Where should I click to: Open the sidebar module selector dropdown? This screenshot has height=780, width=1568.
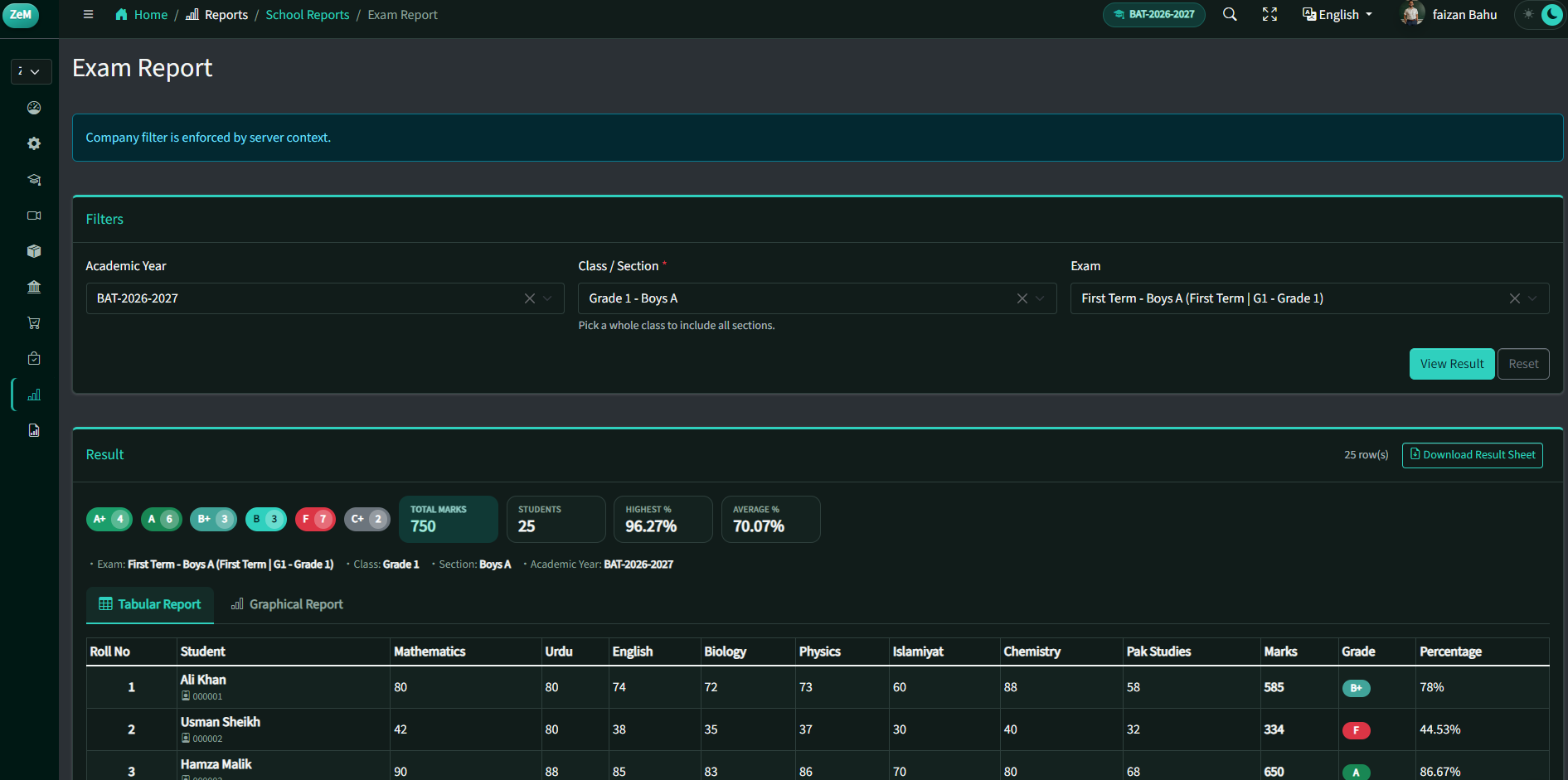click(31, 71)
